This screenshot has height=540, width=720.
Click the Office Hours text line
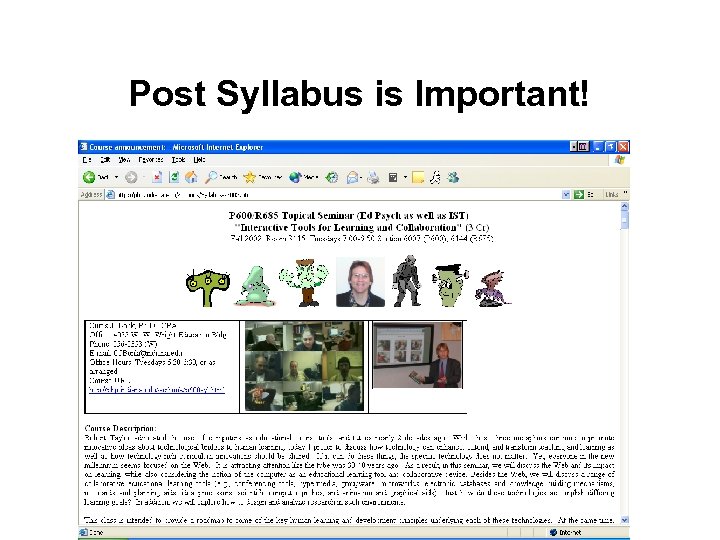pos(152,362)
